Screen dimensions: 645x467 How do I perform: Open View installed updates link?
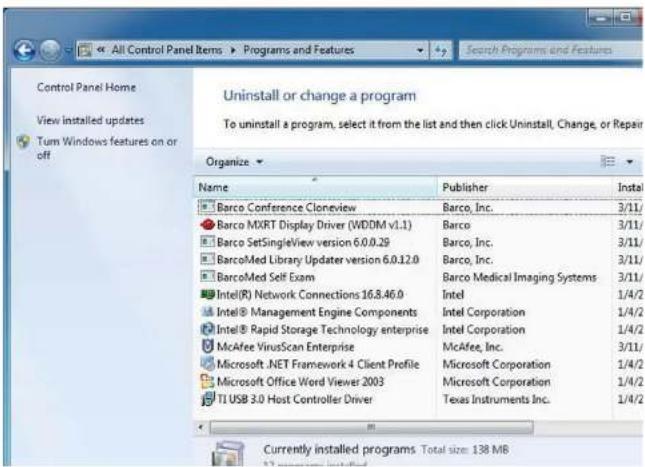pos(90,121)
